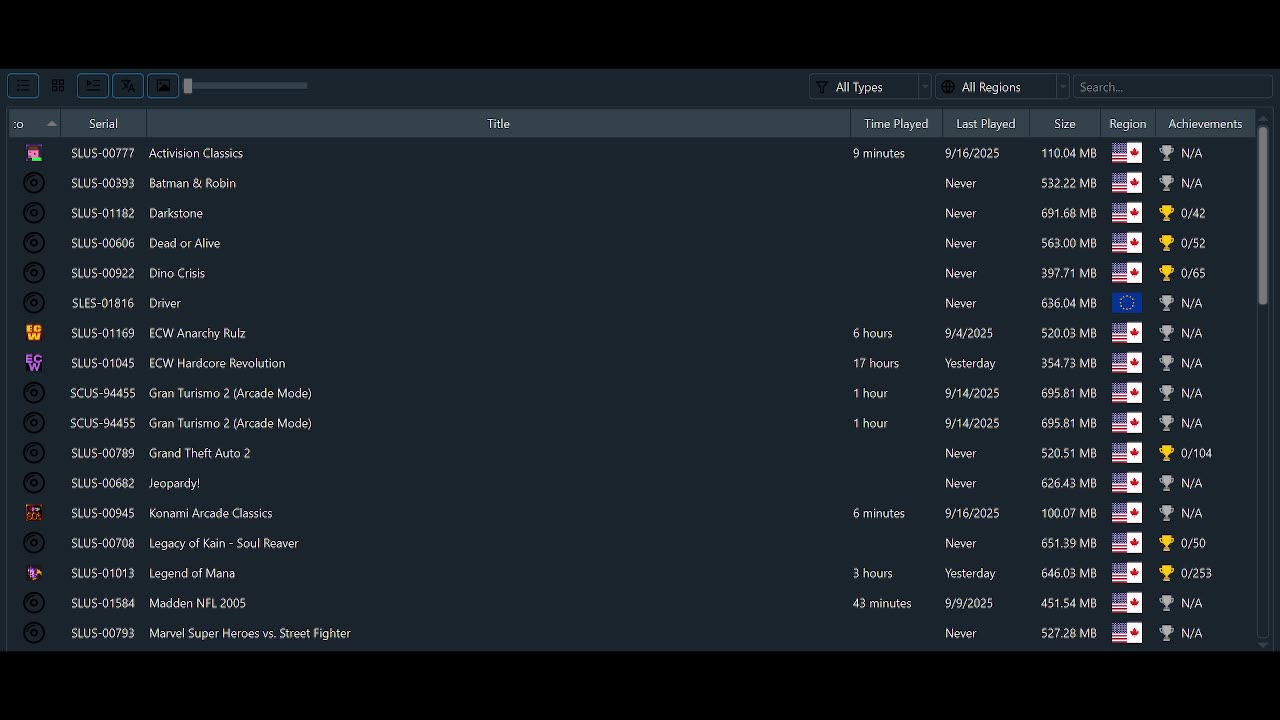Sort list by Title column
The width and height of the screenshot is (1280, 720).
[x=498, y=124]
